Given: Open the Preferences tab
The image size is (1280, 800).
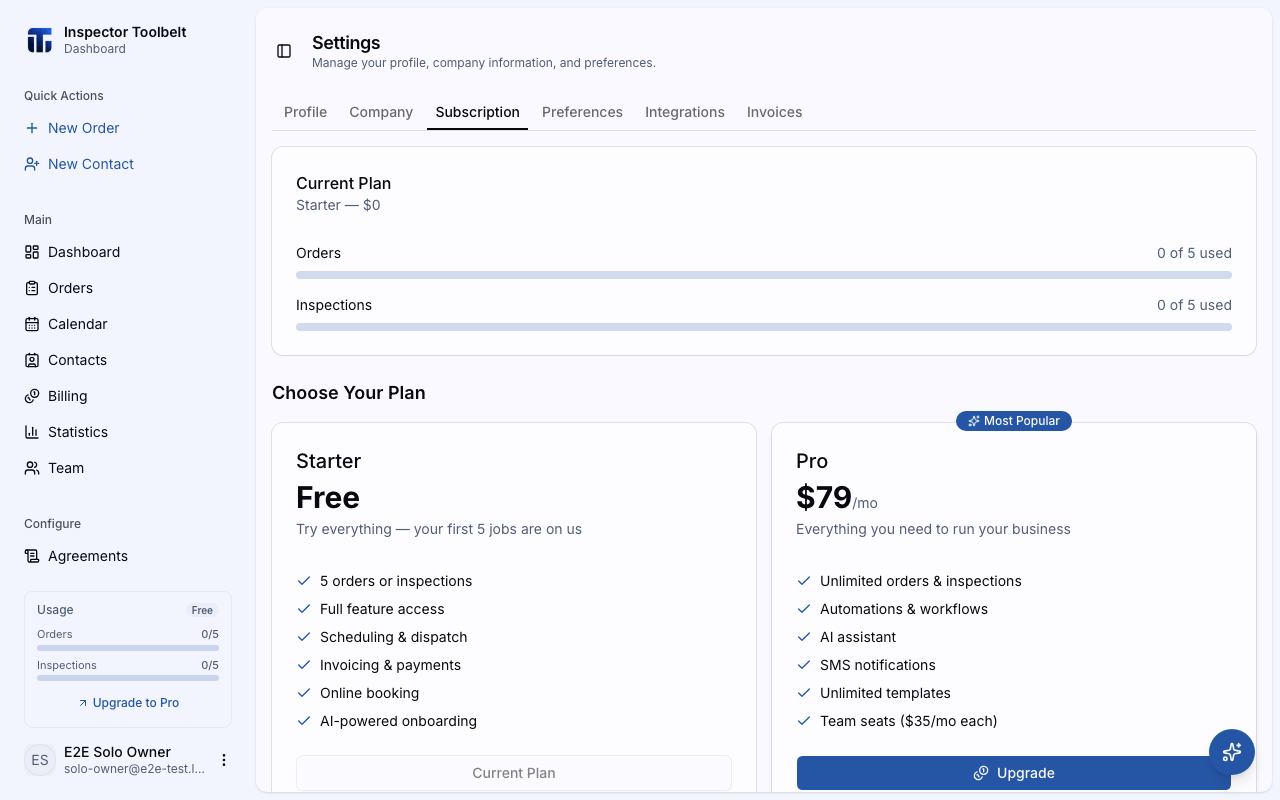Looking at the screenshot, I should point(582,112).
